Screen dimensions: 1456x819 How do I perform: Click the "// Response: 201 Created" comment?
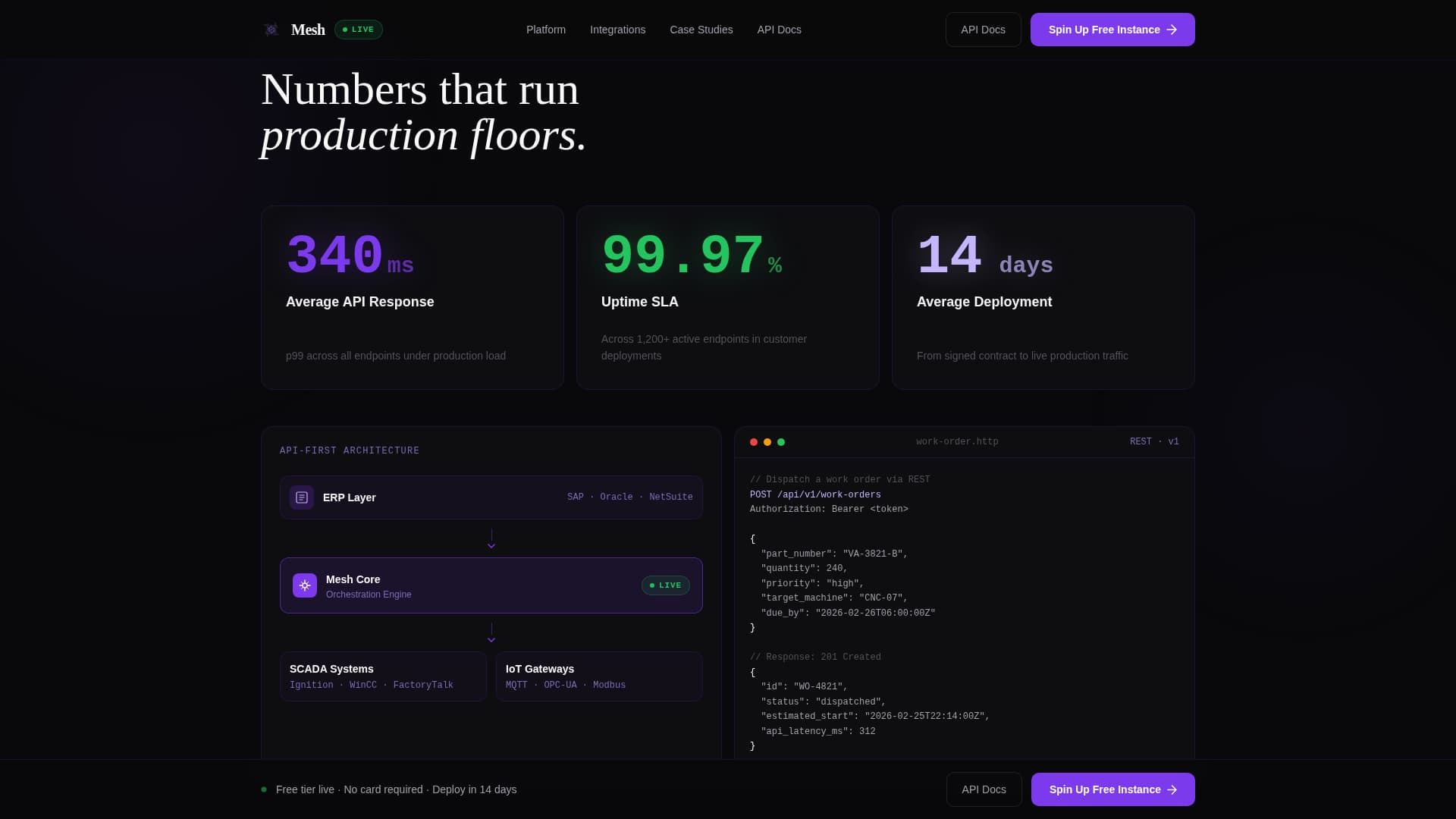(x=815, y=657)
